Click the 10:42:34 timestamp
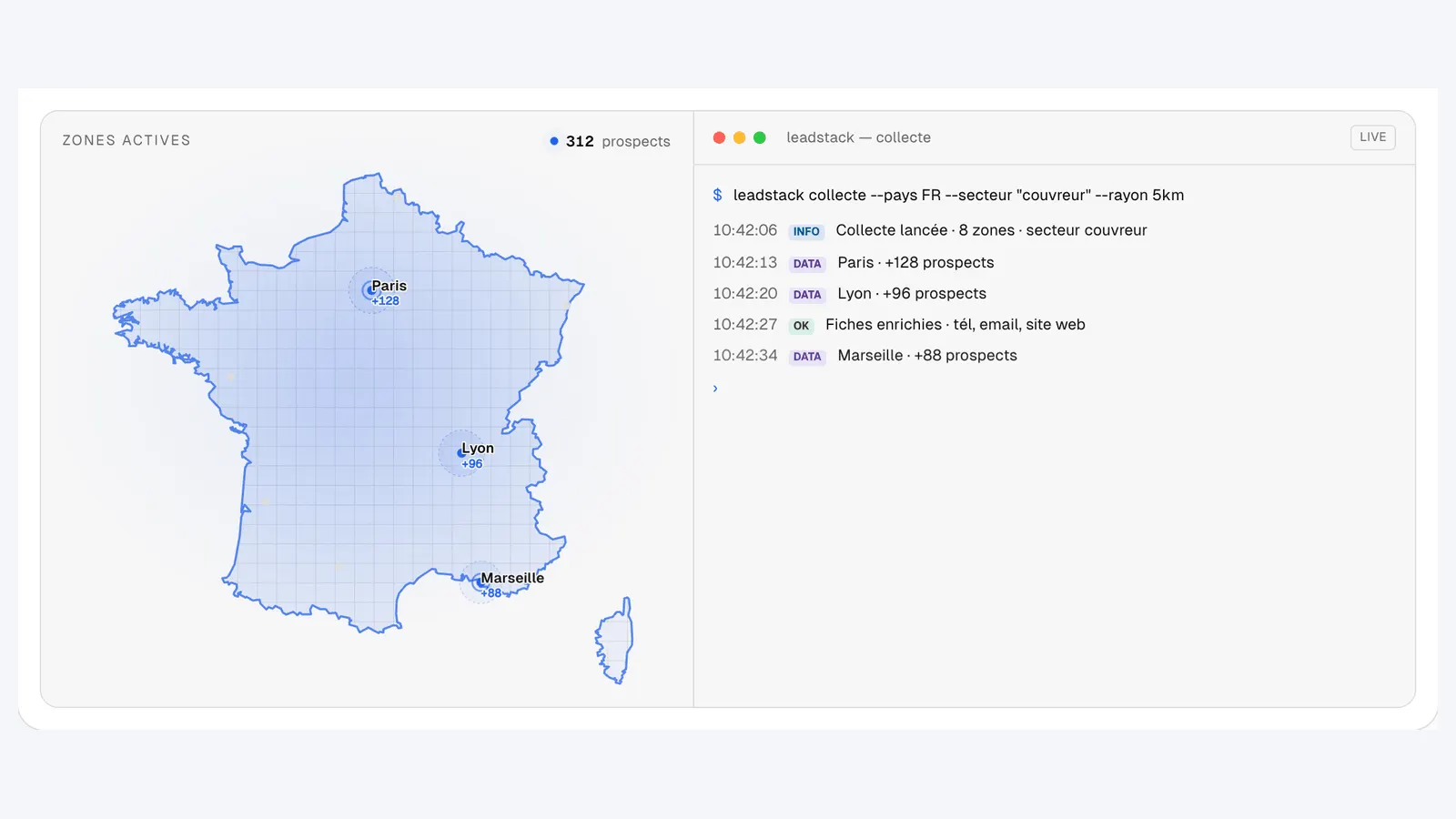Viewport: 1456px width, 819px height. [x=745, y=355]
